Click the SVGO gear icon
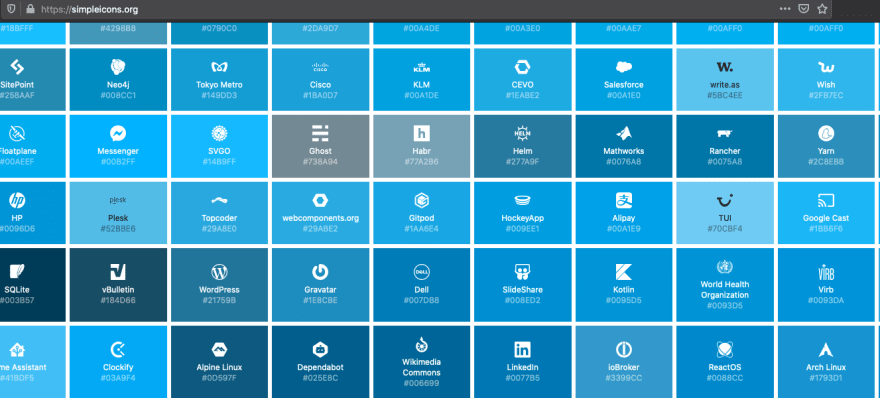 click(219, 134)
